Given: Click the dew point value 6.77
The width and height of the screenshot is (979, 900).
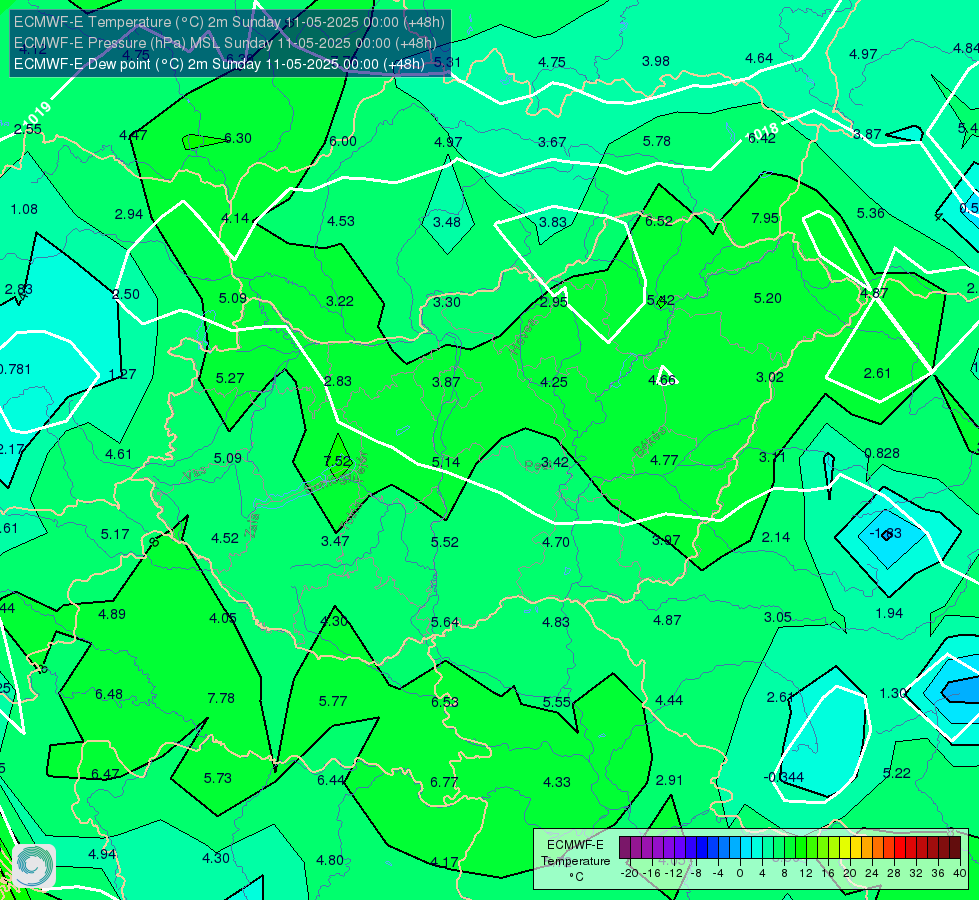Looking at the screenshot, I should click(444, 782).
